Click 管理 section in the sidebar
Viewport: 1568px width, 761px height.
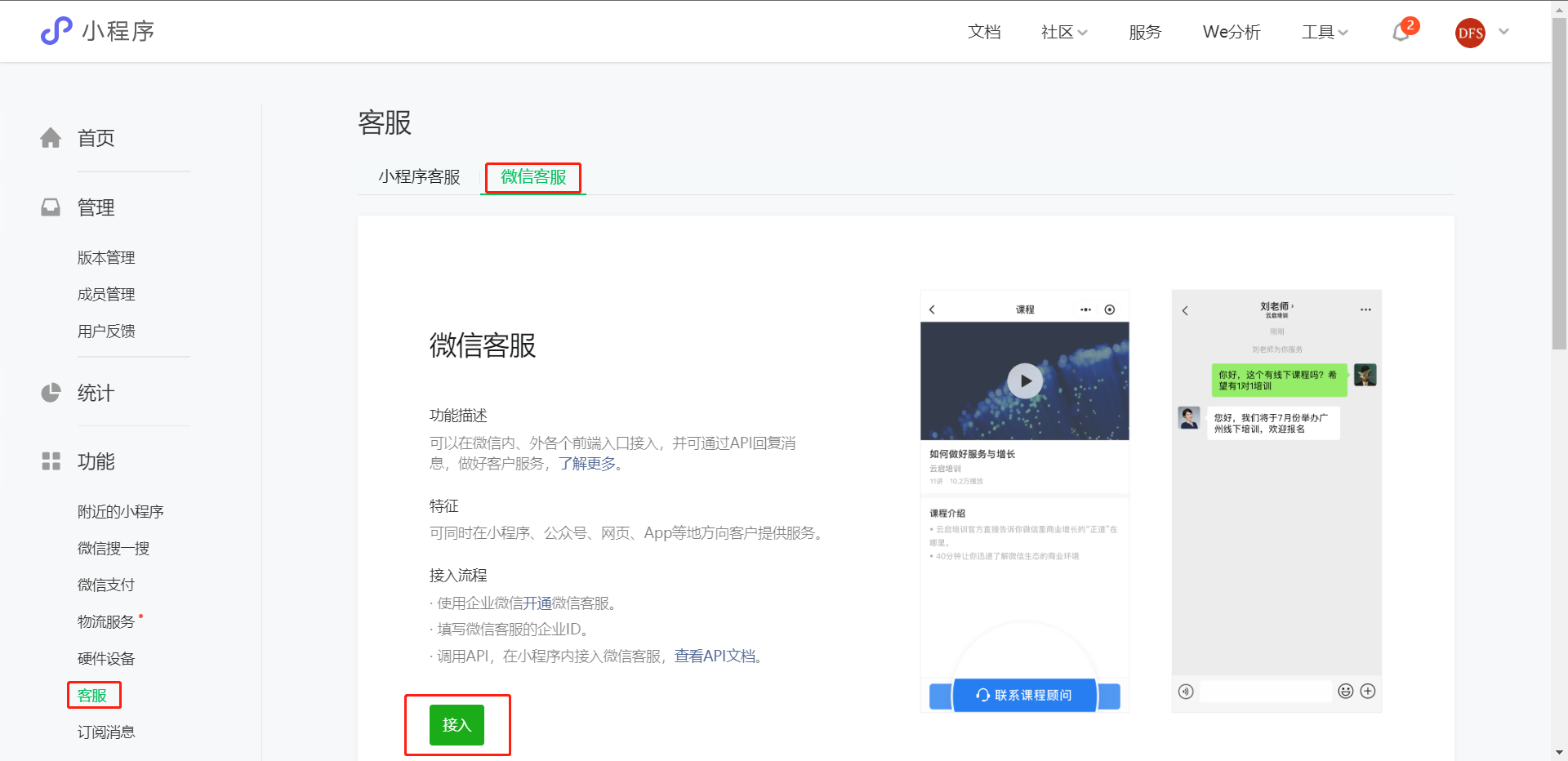(x=96, y=207)
